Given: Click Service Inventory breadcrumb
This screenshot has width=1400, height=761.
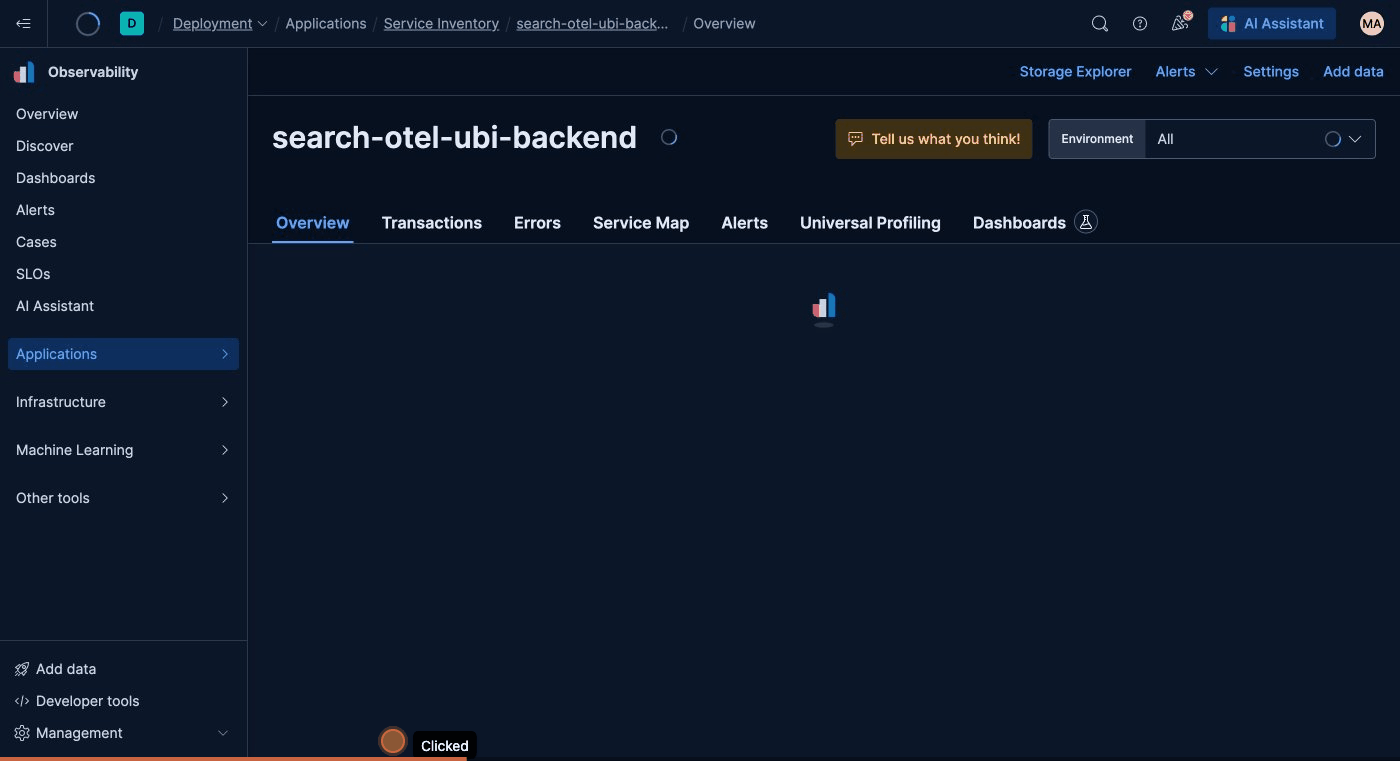Looking at the screenshot, I should [x=441, y=23].
